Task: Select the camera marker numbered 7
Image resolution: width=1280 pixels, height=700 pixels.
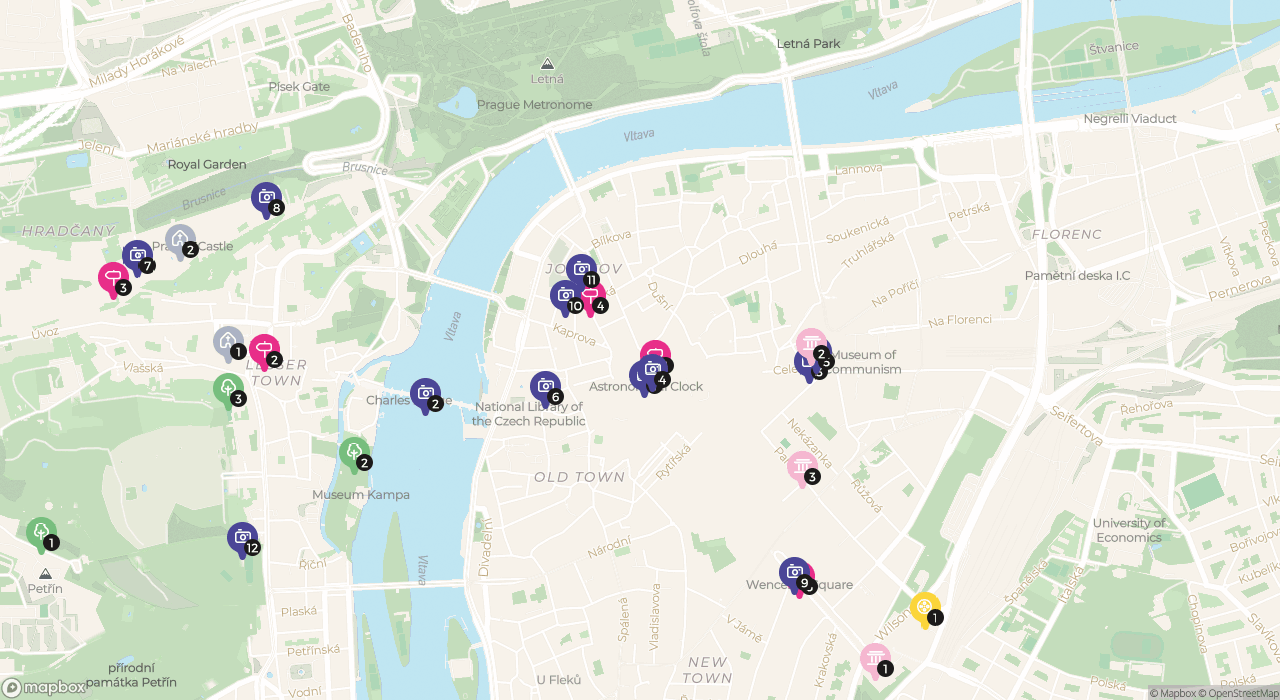Action: click(x=137, y=257)
